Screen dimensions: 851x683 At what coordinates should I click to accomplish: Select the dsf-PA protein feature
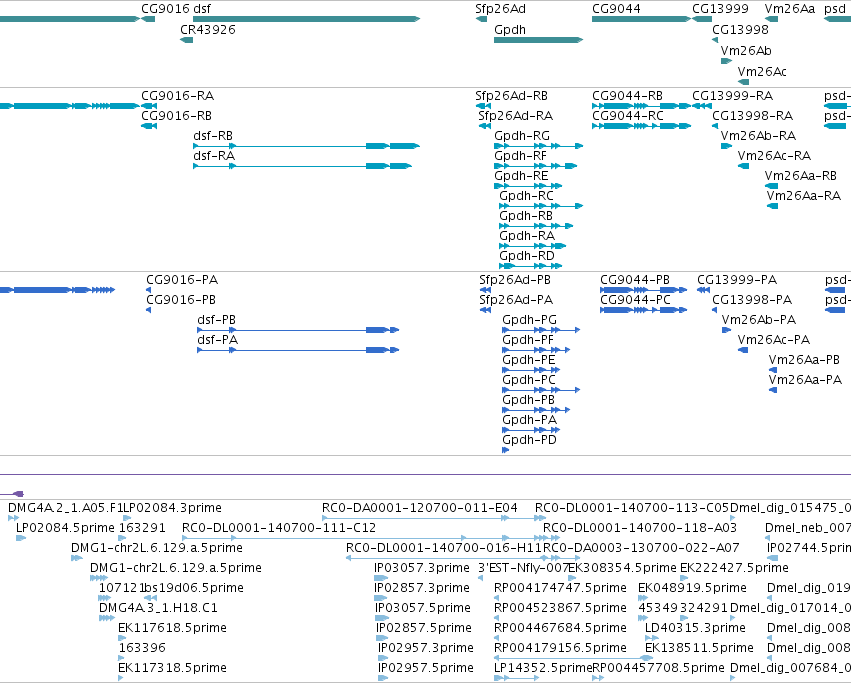298,350
